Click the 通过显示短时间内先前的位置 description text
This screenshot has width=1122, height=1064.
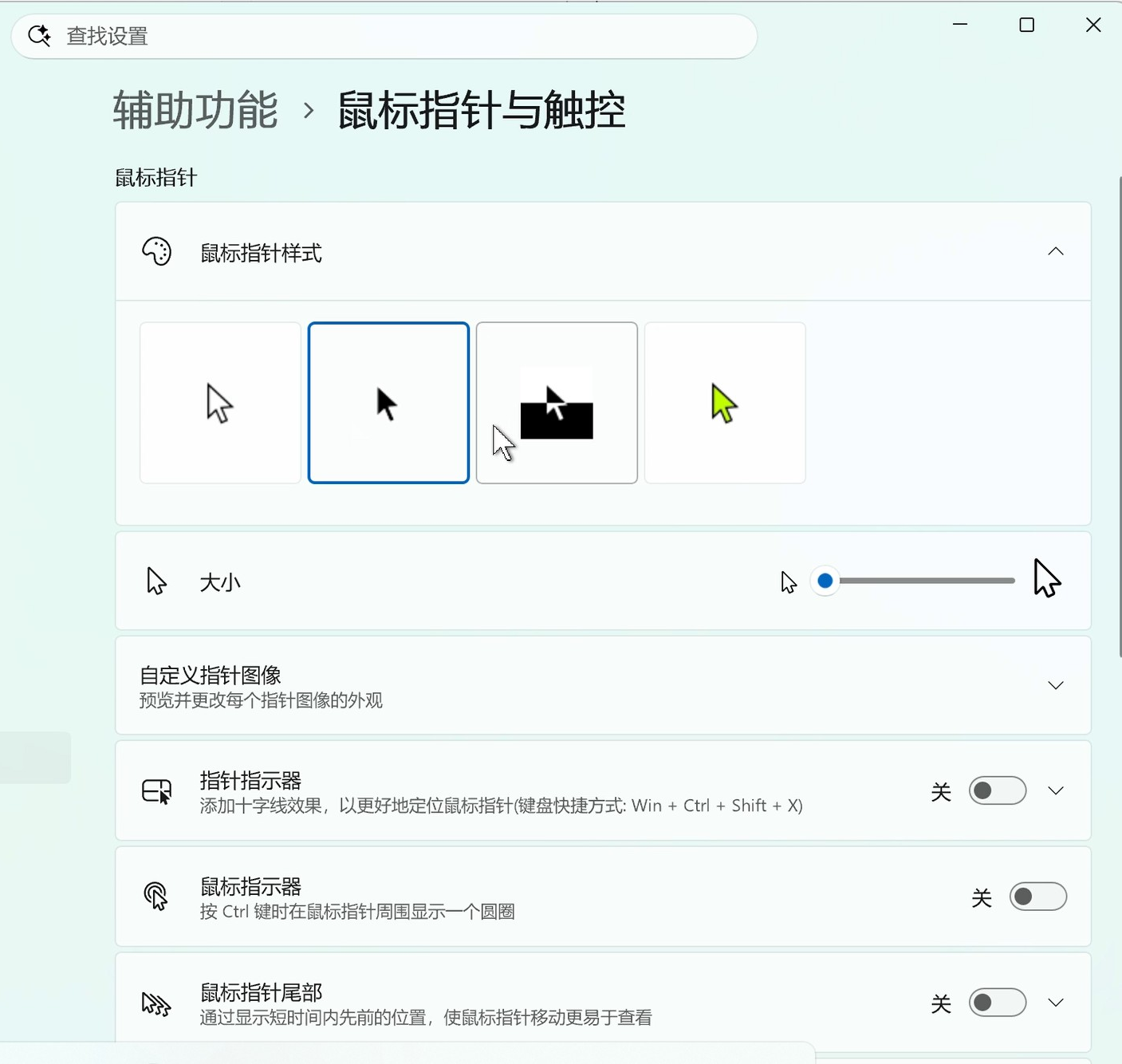pyautogui.click(x=426, y=1018)
